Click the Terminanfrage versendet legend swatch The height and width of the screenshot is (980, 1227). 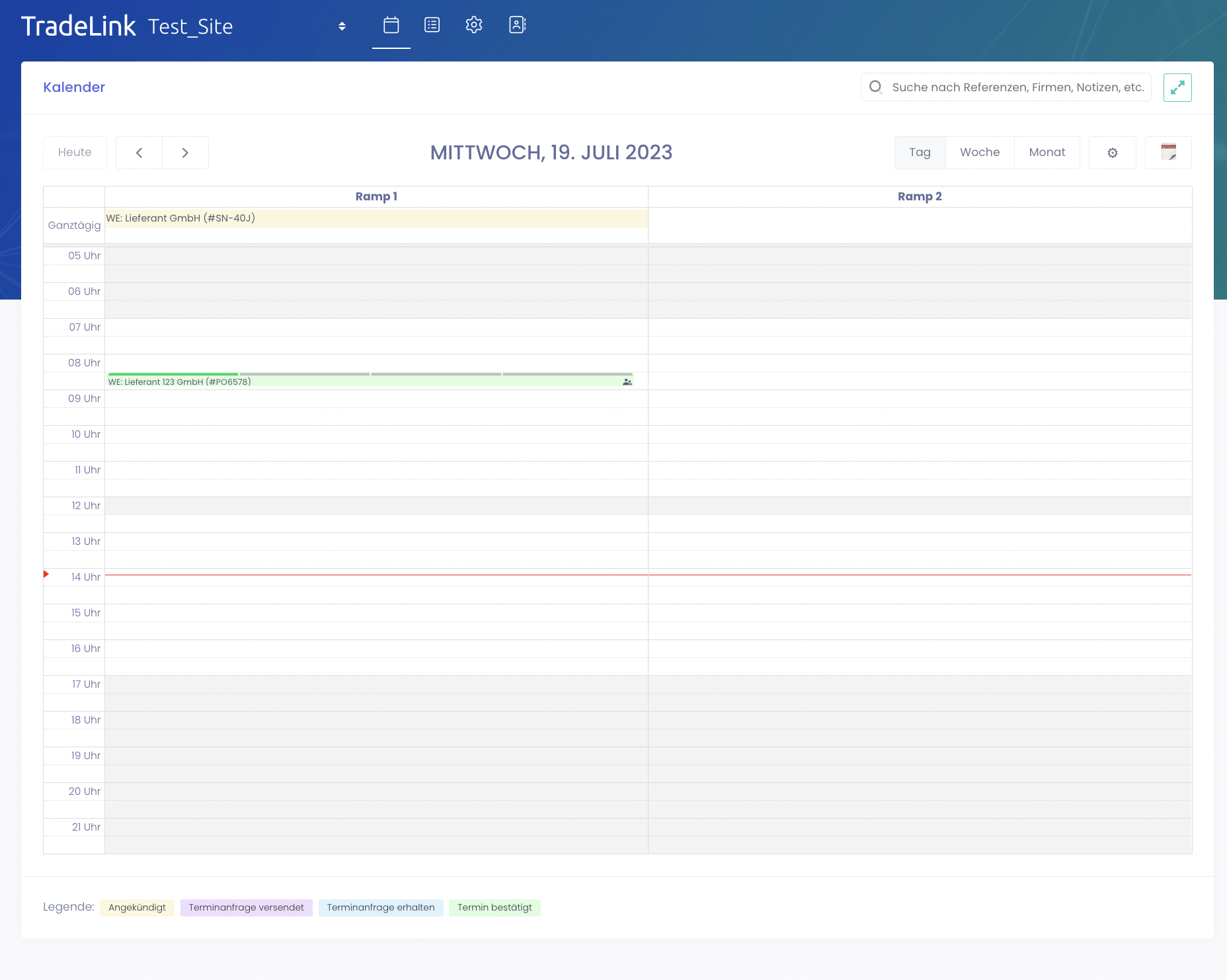click(x=246, y=907)
